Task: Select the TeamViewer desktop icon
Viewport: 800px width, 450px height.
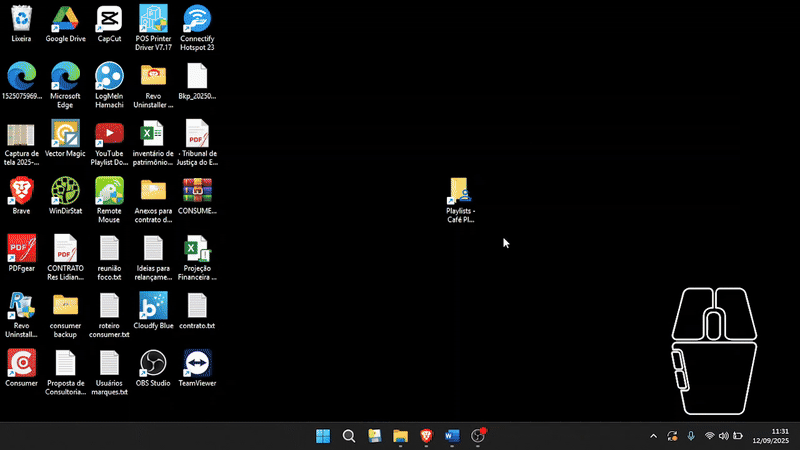Action: coord(197,363)
